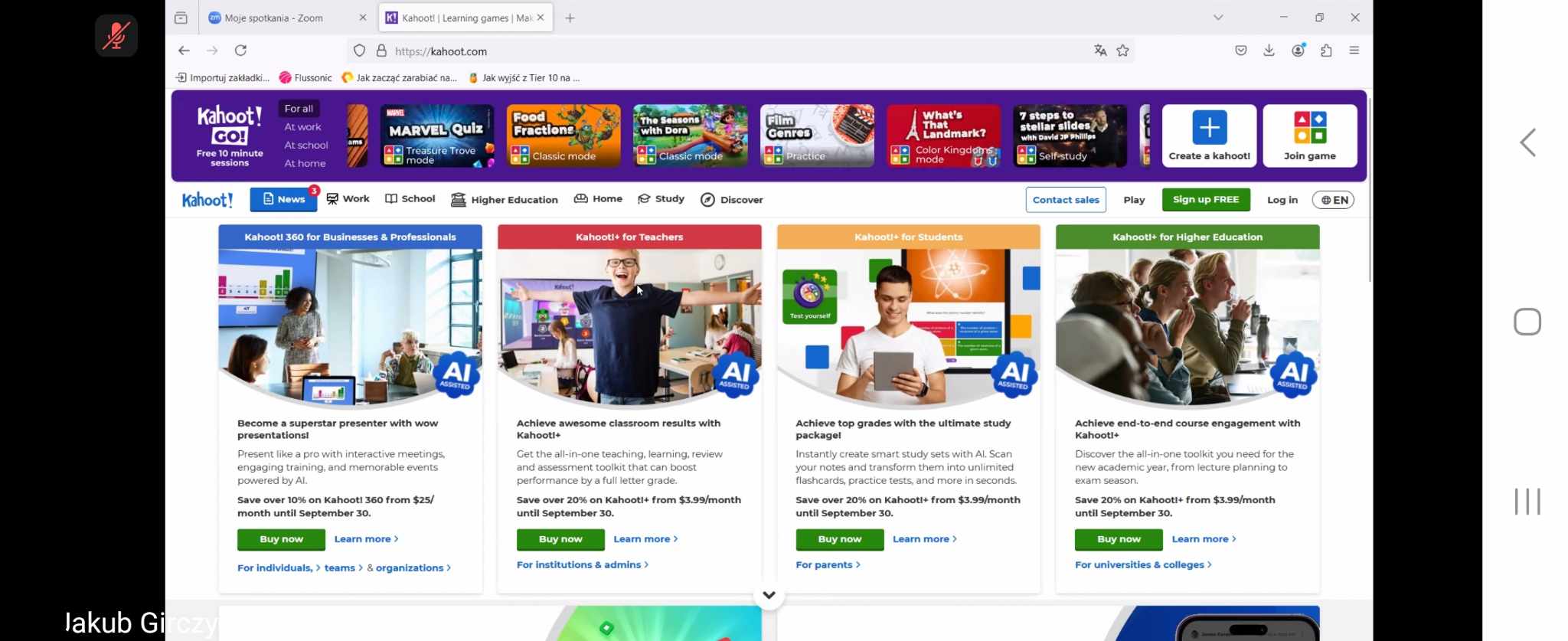Click the Contact sales button

(x=1066, y=200)
